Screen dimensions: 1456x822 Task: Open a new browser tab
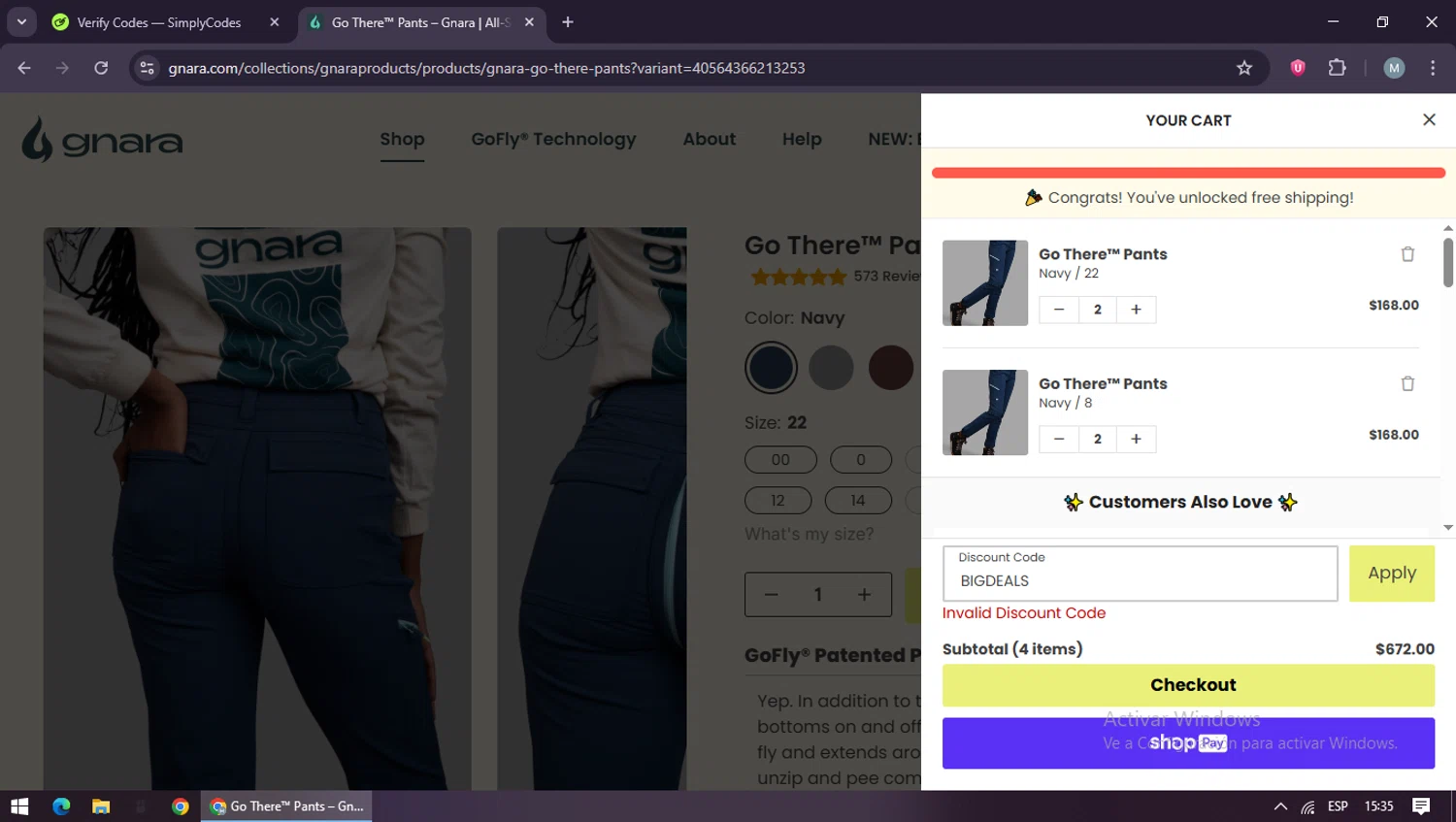click(x=568, y=22)
